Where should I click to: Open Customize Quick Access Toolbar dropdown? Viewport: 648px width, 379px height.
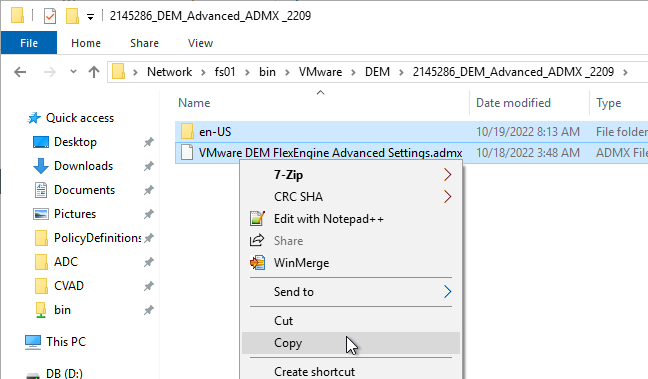90,17
